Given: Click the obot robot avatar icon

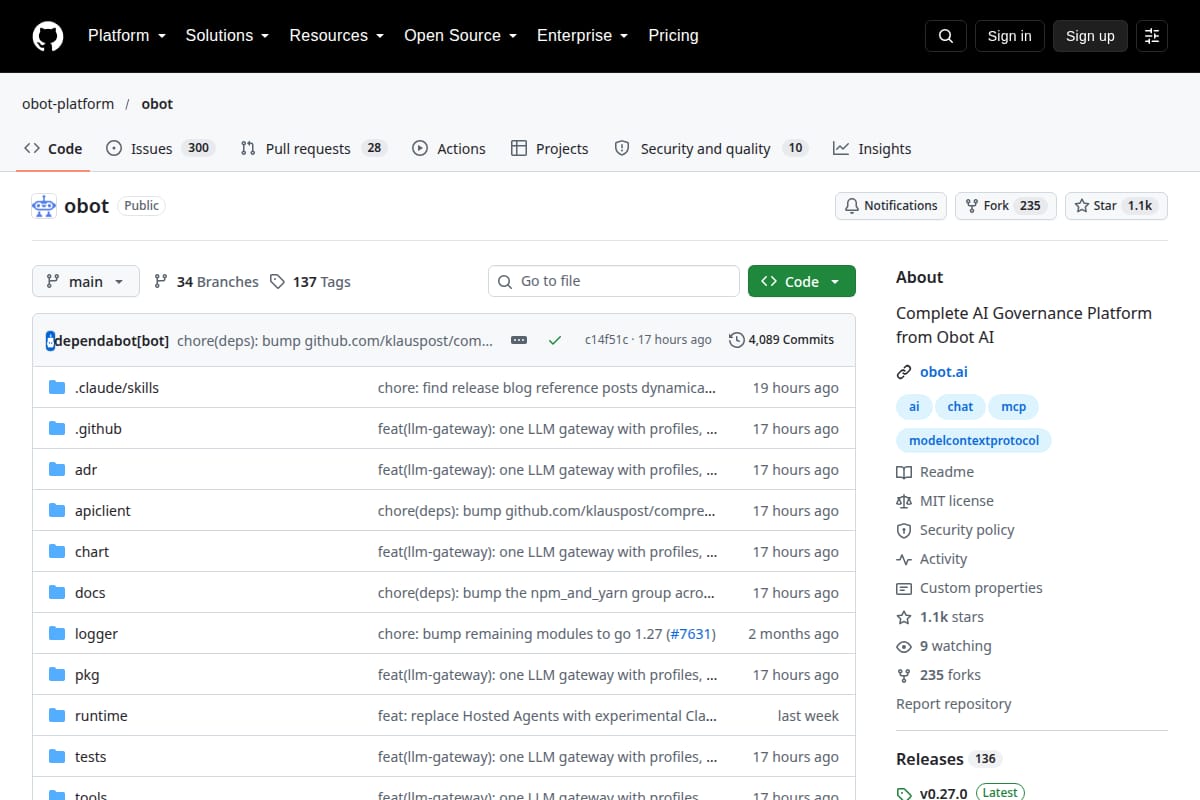Looking at the screenshot, I should tap(44, 206).
